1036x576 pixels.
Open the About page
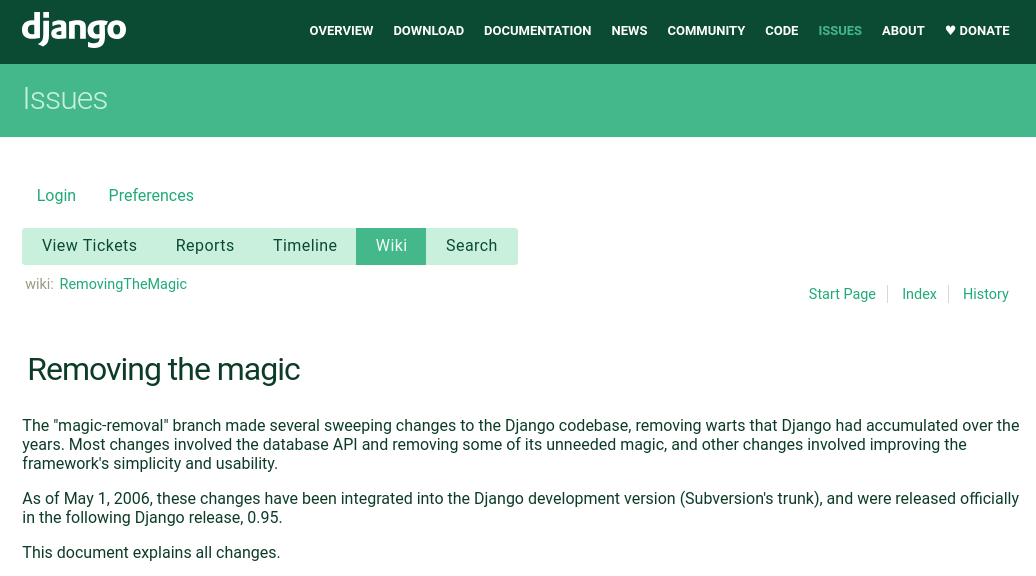pos(902,31)
